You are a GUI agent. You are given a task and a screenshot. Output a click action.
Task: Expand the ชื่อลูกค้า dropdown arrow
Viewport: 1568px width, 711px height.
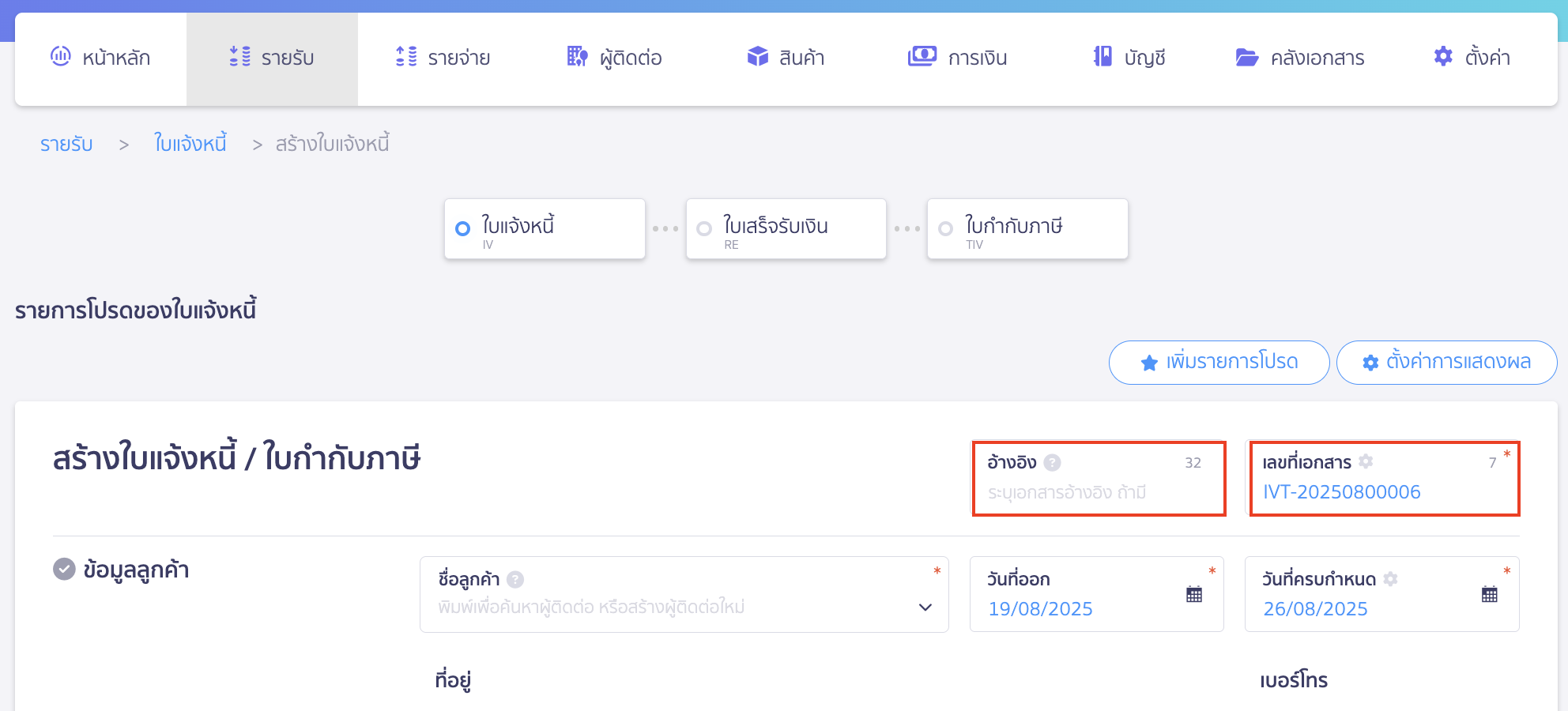point(925,608)
